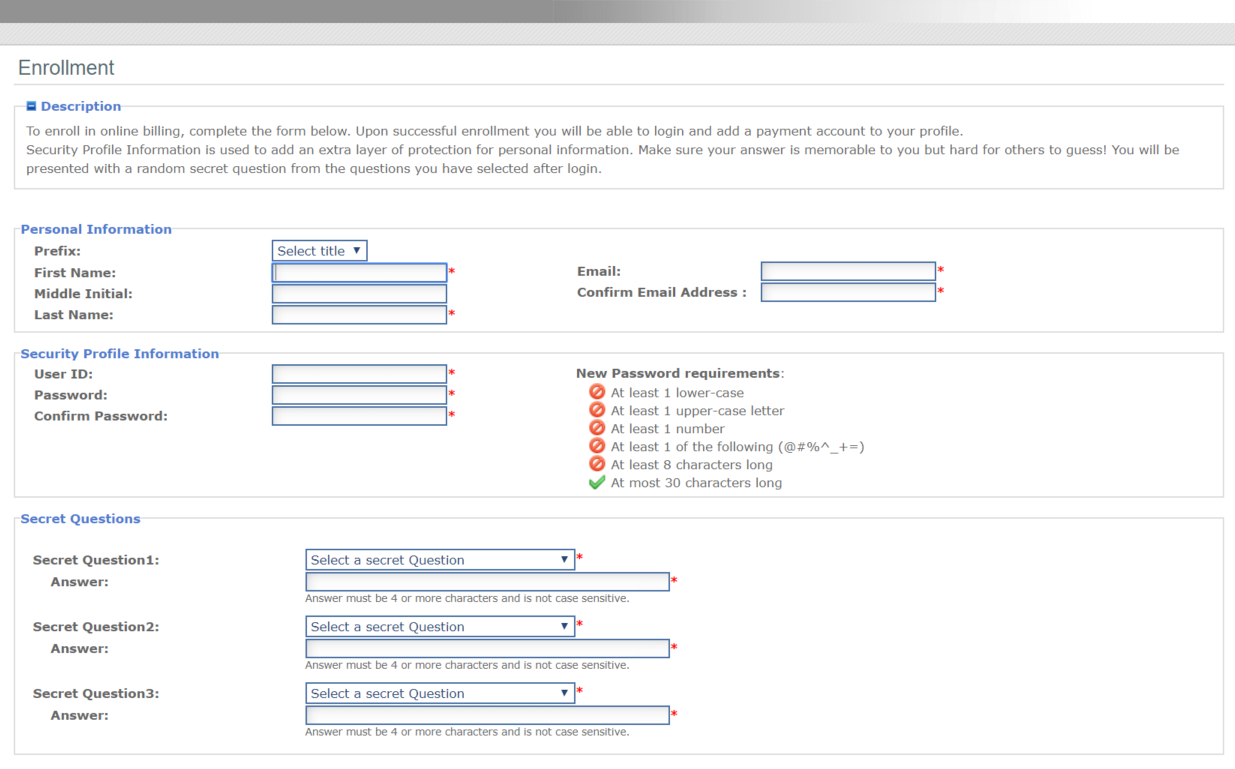This screenshot has height=769, width=1235.
Task: Click the 'Middle Initial:' label
Action: pyautogui.click(x=83, y=294)
